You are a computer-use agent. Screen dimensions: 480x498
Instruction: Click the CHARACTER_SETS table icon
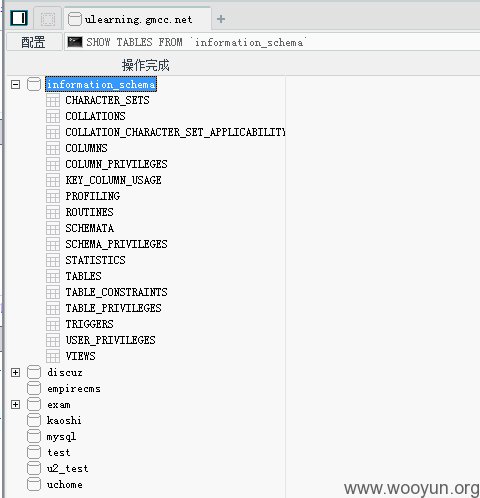click(x=53, y=100)
